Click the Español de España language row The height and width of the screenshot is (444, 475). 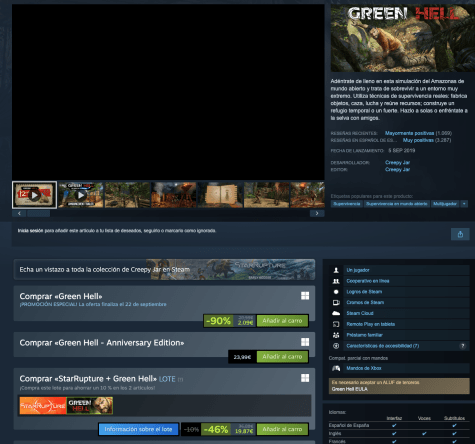(x=399, y=425)
